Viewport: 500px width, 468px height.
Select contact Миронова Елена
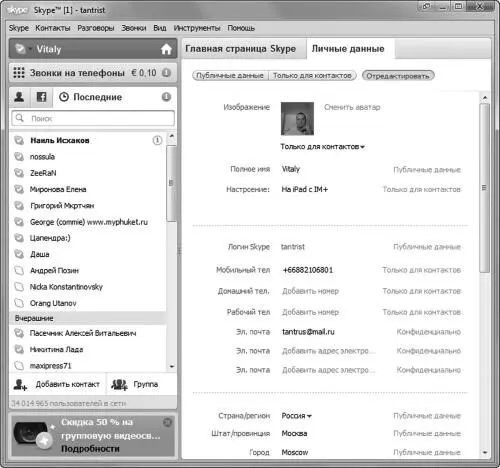pos(87,189)
